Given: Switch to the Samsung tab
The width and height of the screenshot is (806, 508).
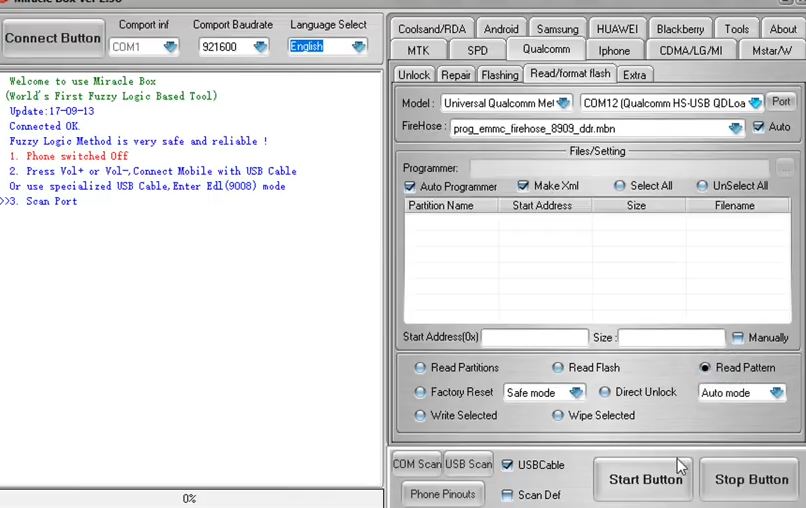Looking at the screenshot, I should click(557, 29).
